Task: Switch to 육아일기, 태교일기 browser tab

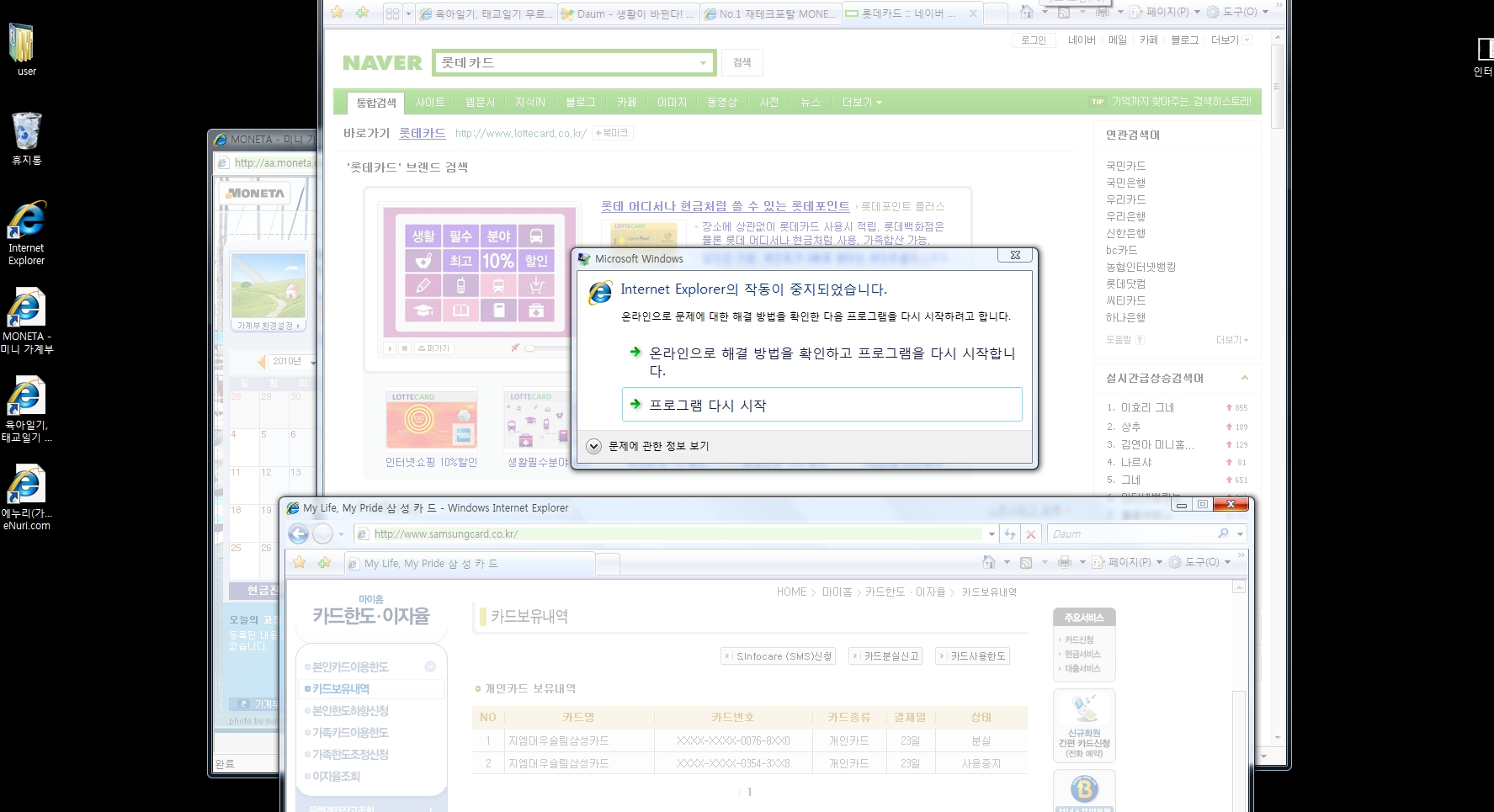Action: coord(486,13)
